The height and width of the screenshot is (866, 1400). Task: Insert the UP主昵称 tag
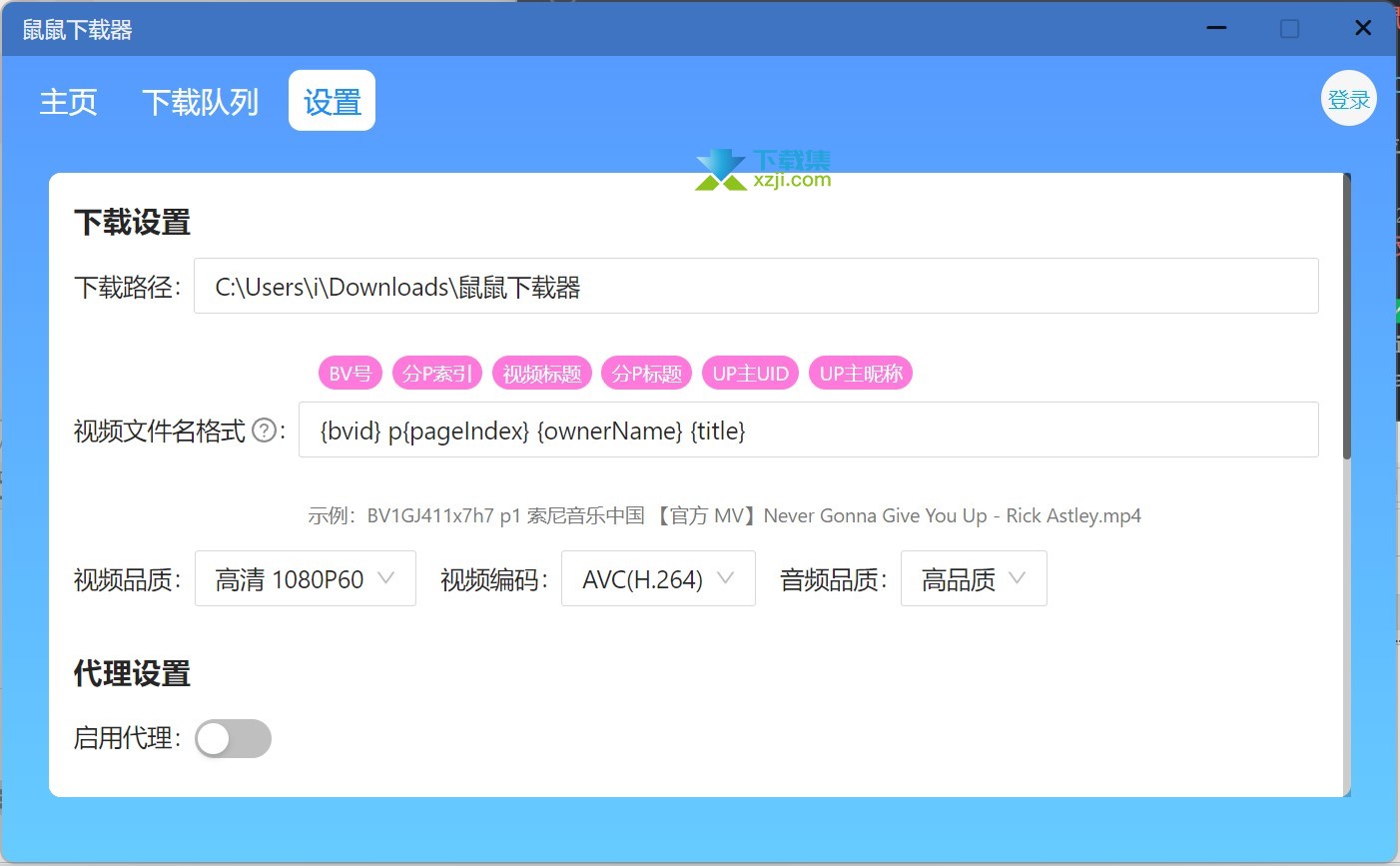click(861, 374)
